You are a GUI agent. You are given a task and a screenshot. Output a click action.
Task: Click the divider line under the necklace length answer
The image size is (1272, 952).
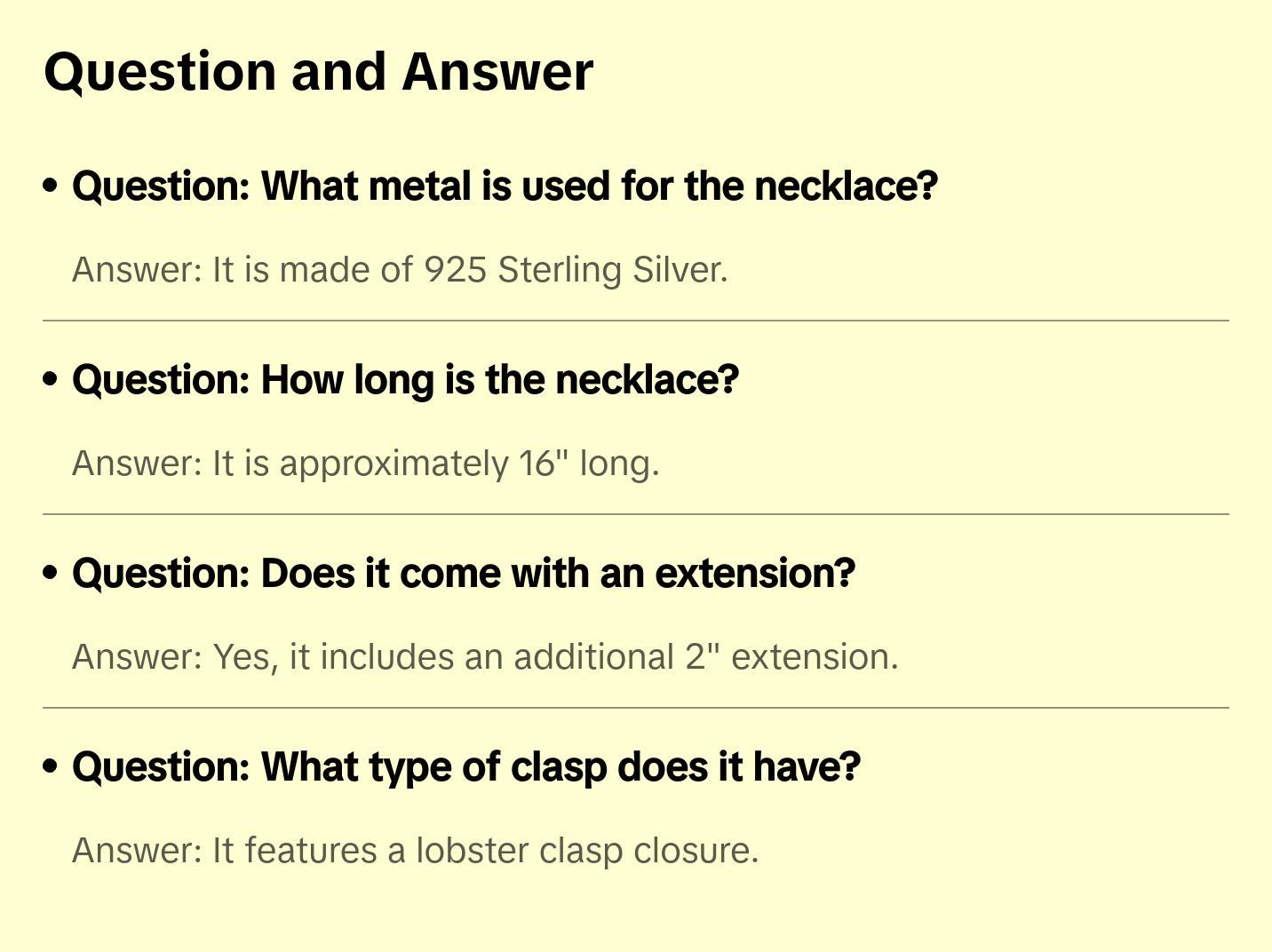[636, 514]
